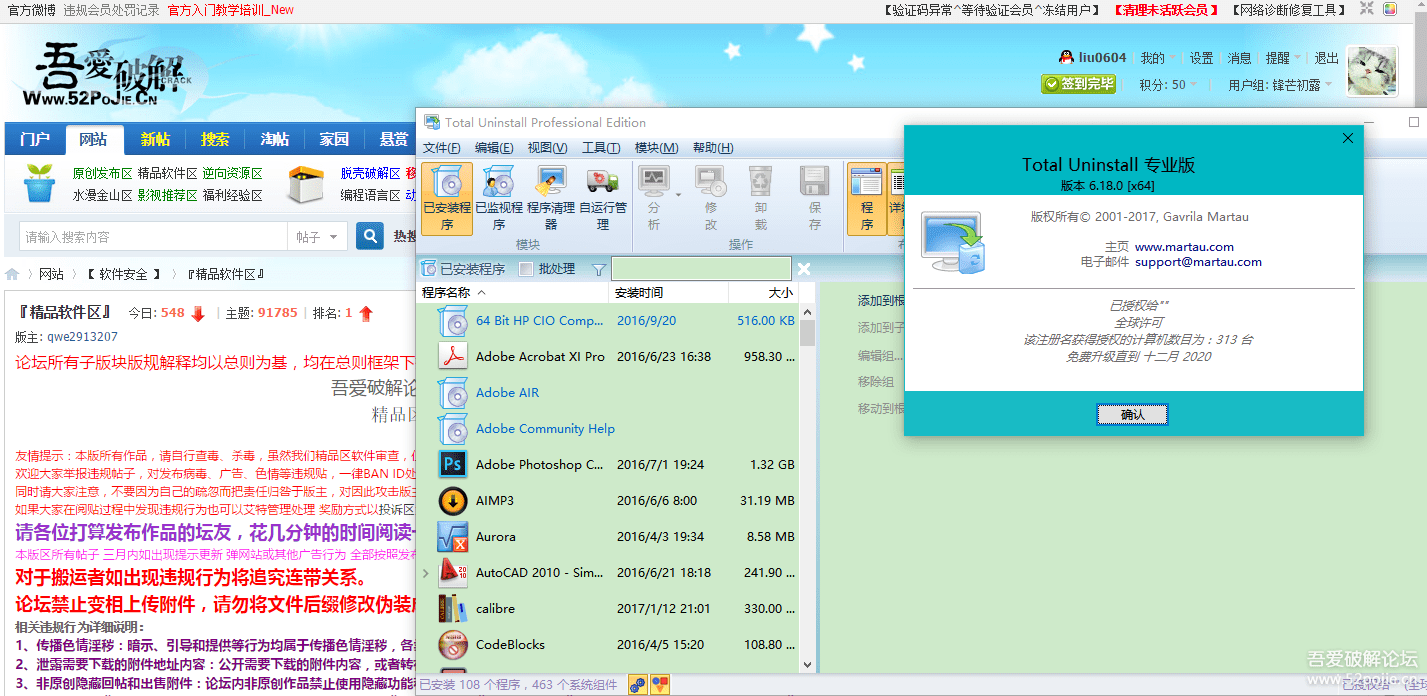Image resolution: width=1427 pixels, height=696 pixels.
Task: Toggle the 批处理 batch checkbox
Action: [526, 269]
